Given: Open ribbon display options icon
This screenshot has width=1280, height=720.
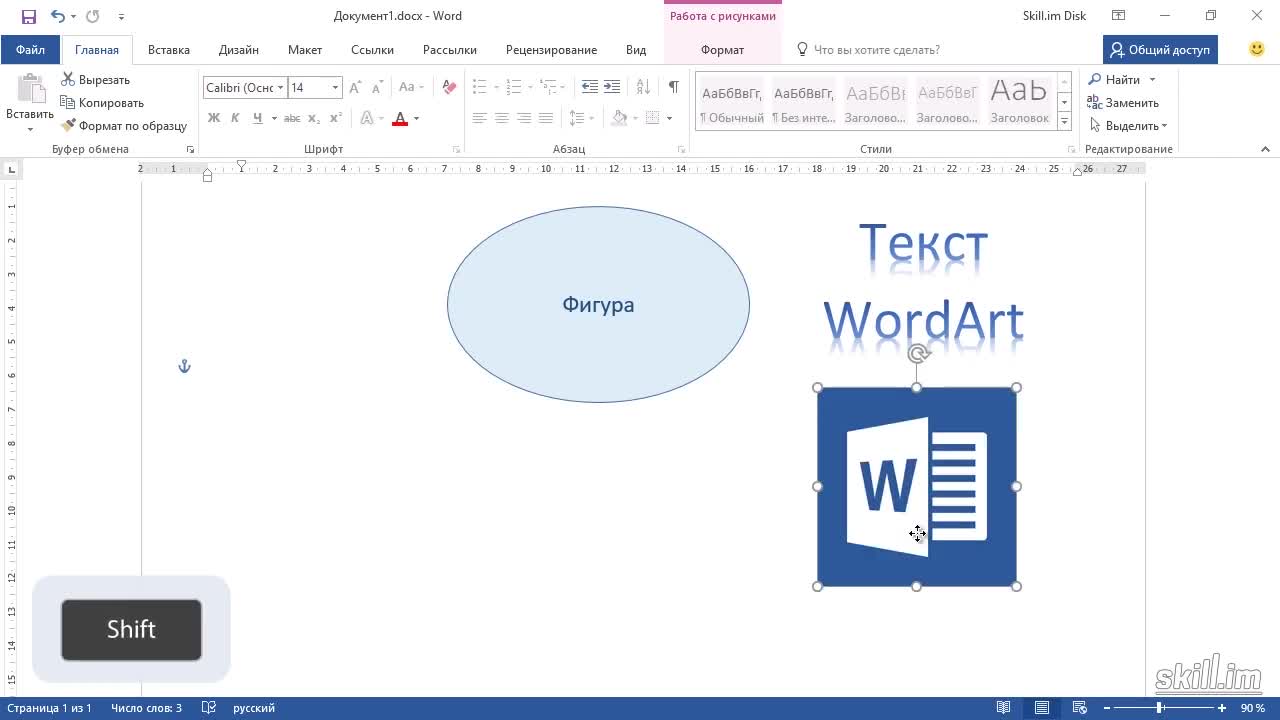Looking at the screenshot, I should [x=1119, y=16].
